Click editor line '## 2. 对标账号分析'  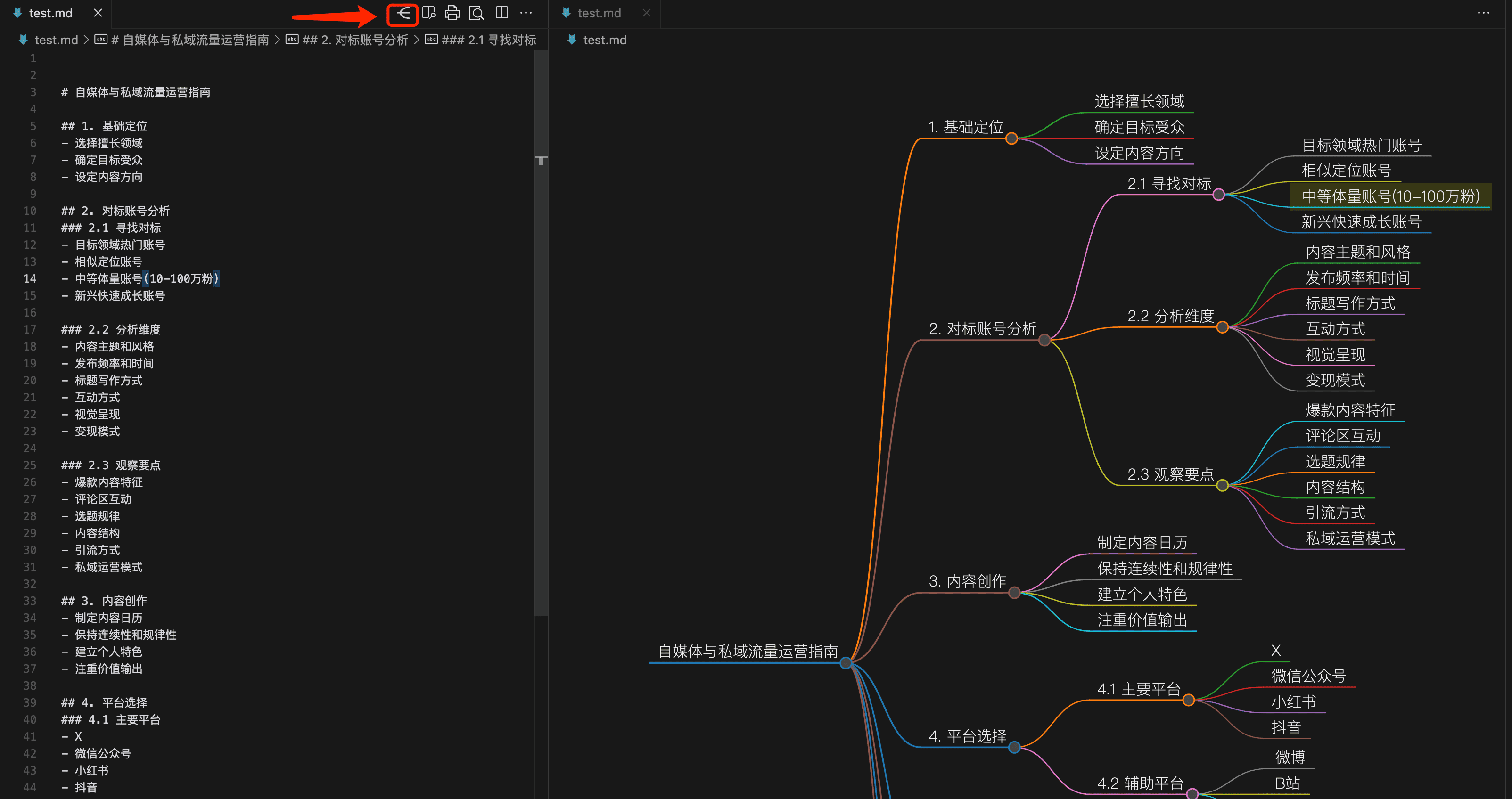point(115,211)
